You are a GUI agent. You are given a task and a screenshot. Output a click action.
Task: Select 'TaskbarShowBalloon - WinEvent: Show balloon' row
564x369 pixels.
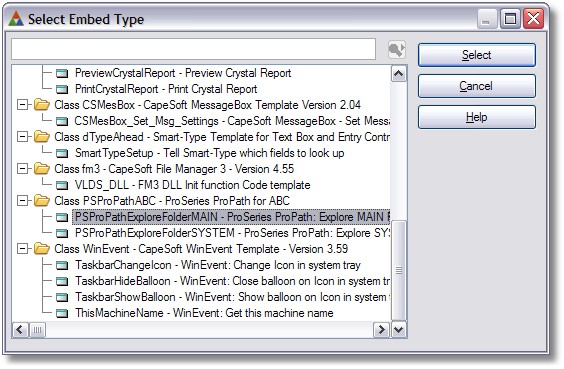pos(232,297)
